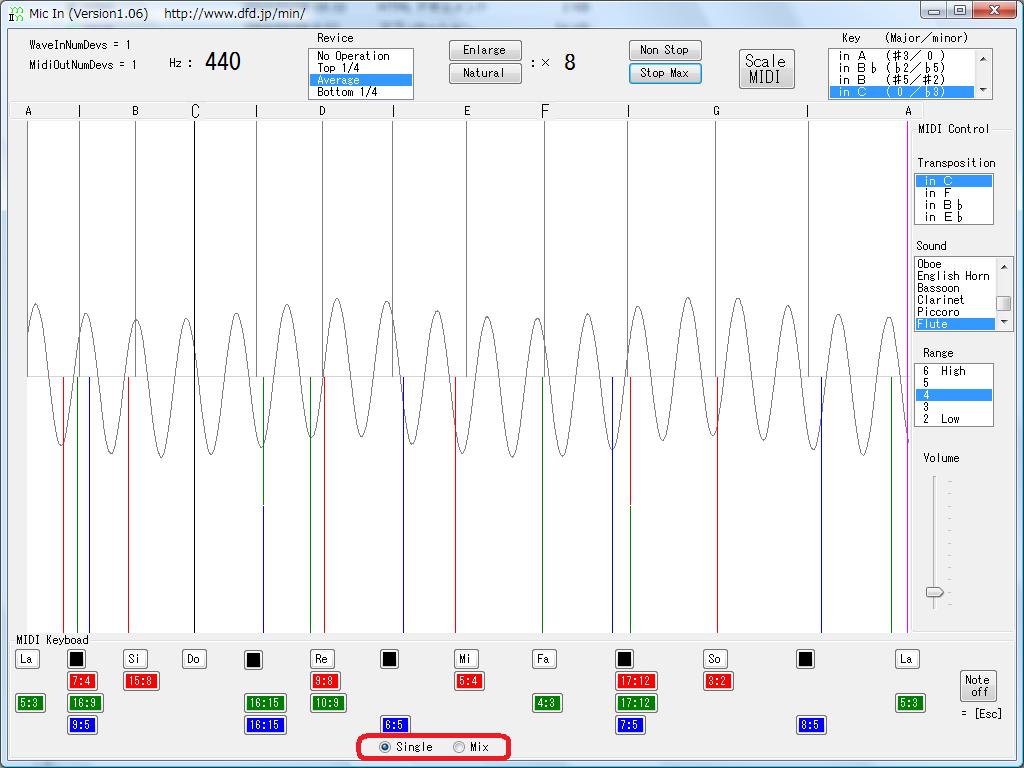Play the black key between Do and Re
This screenshot has width=1024, height=768.
pos(253,660)
